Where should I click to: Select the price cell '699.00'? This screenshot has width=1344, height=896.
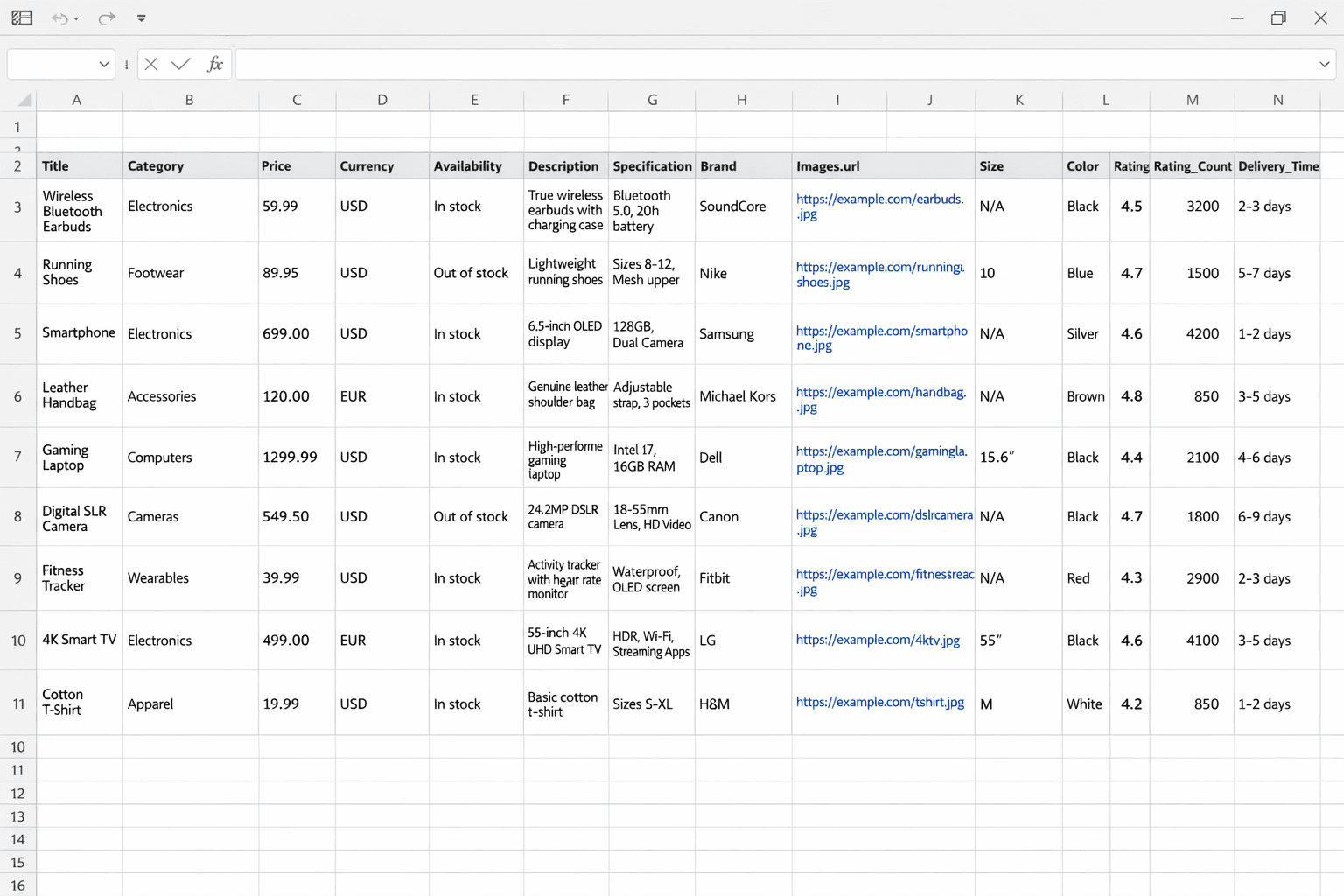[x=297, y=334]
